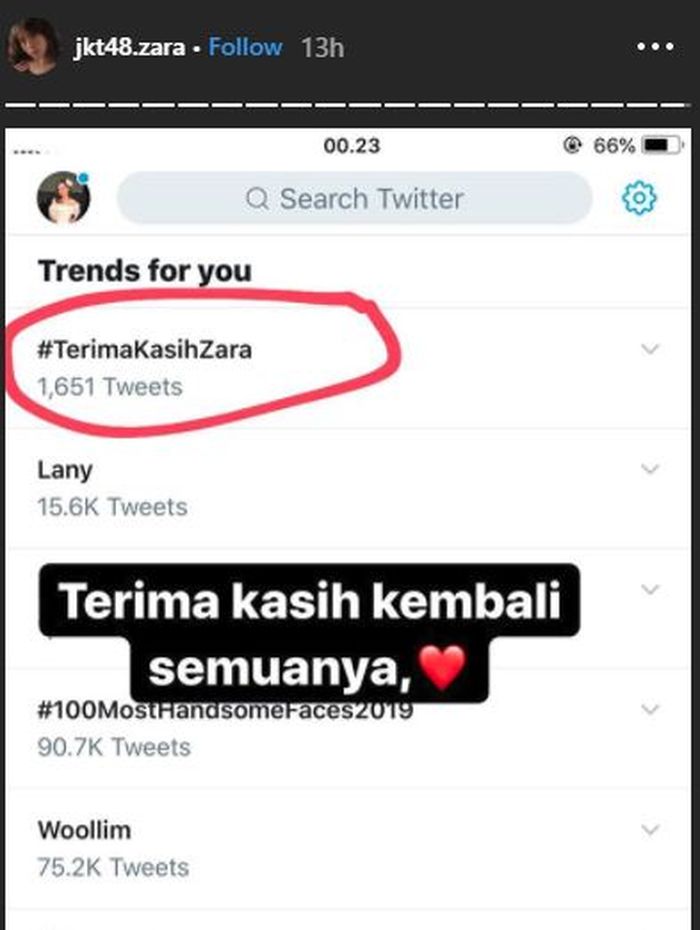Expand the #TerimaKasihZara trend chevron

point(650,349)
